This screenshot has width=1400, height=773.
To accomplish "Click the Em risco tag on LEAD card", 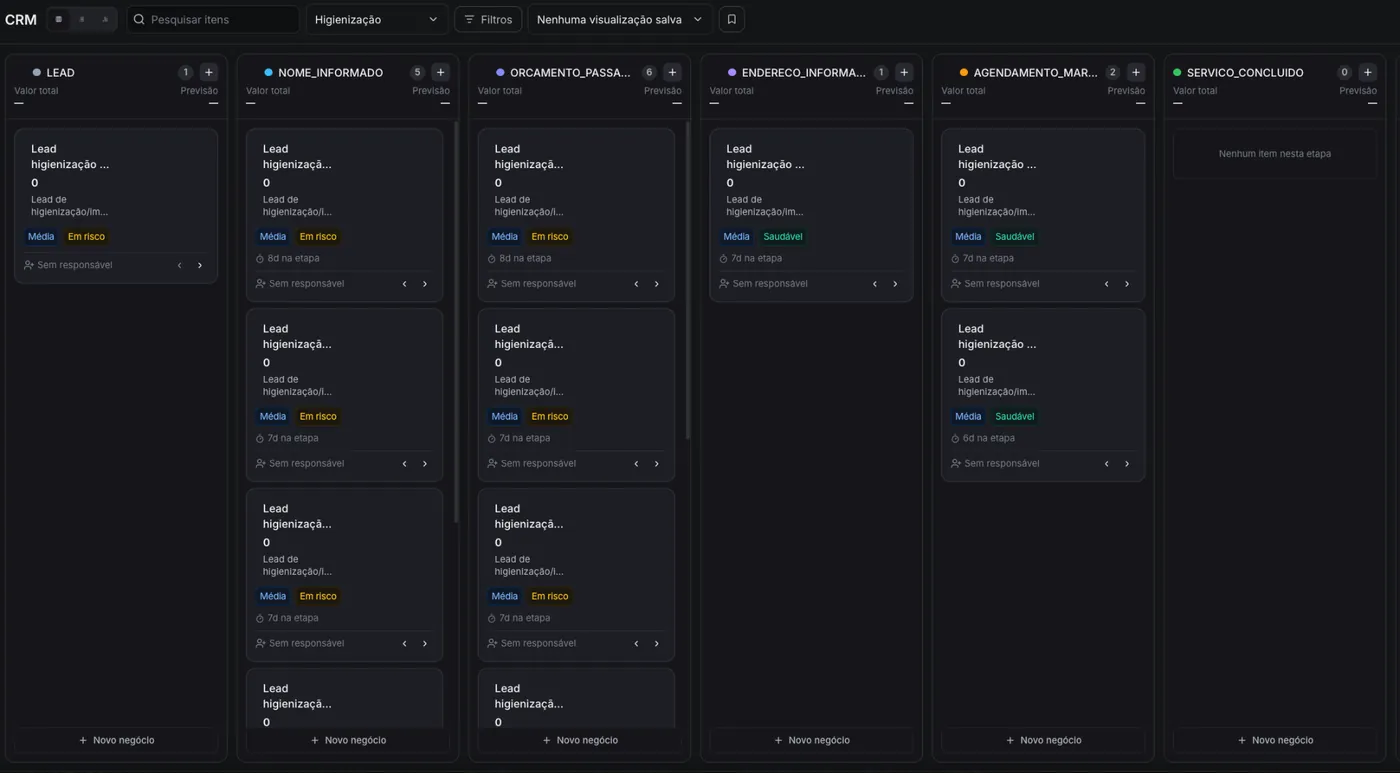I will (x=86, y=237).
